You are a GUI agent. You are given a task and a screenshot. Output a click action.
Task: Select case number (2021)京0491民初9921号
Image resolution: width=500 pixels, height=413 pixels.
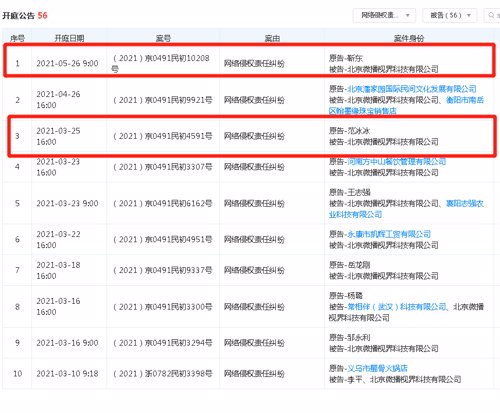click(162, 100)
